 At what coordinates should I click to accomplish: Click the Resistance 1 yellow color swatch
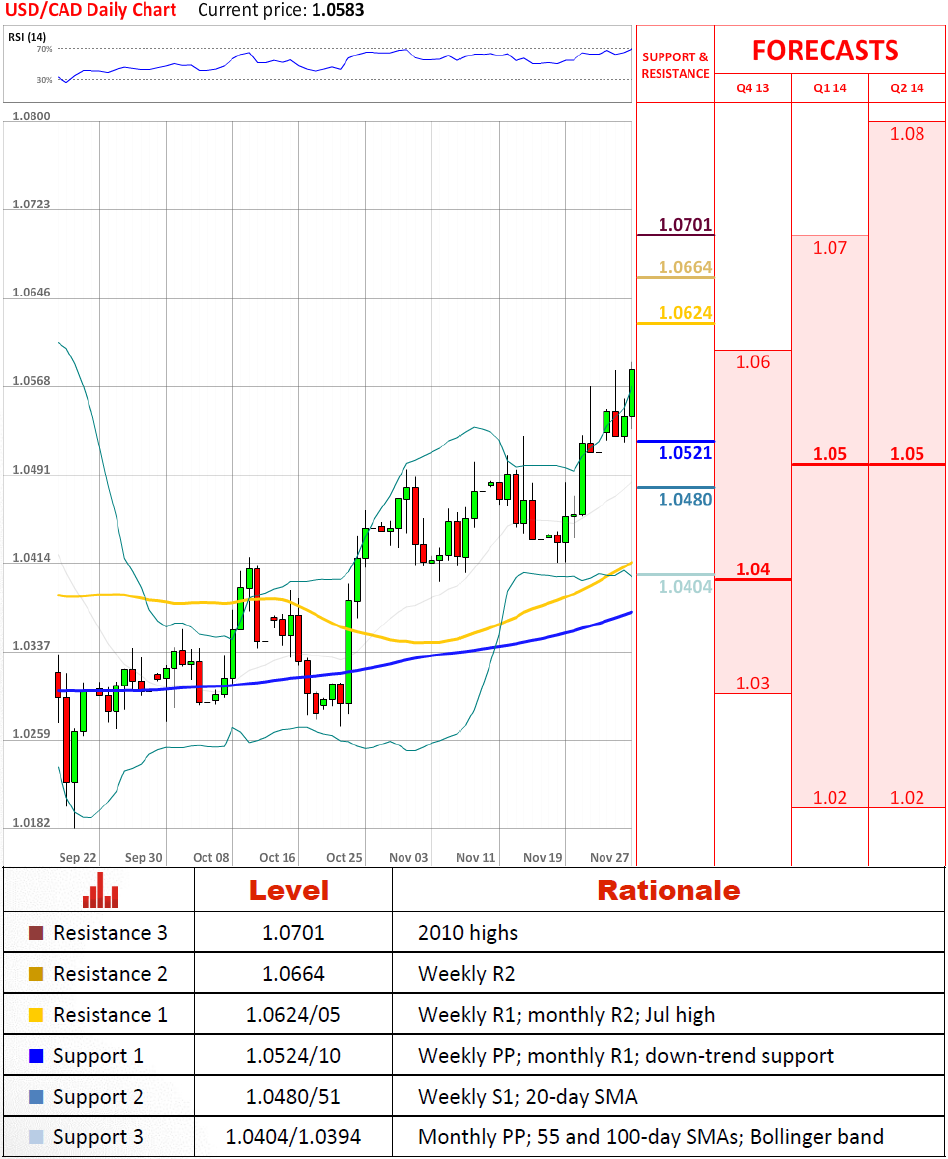click(x=36, y=1015)
